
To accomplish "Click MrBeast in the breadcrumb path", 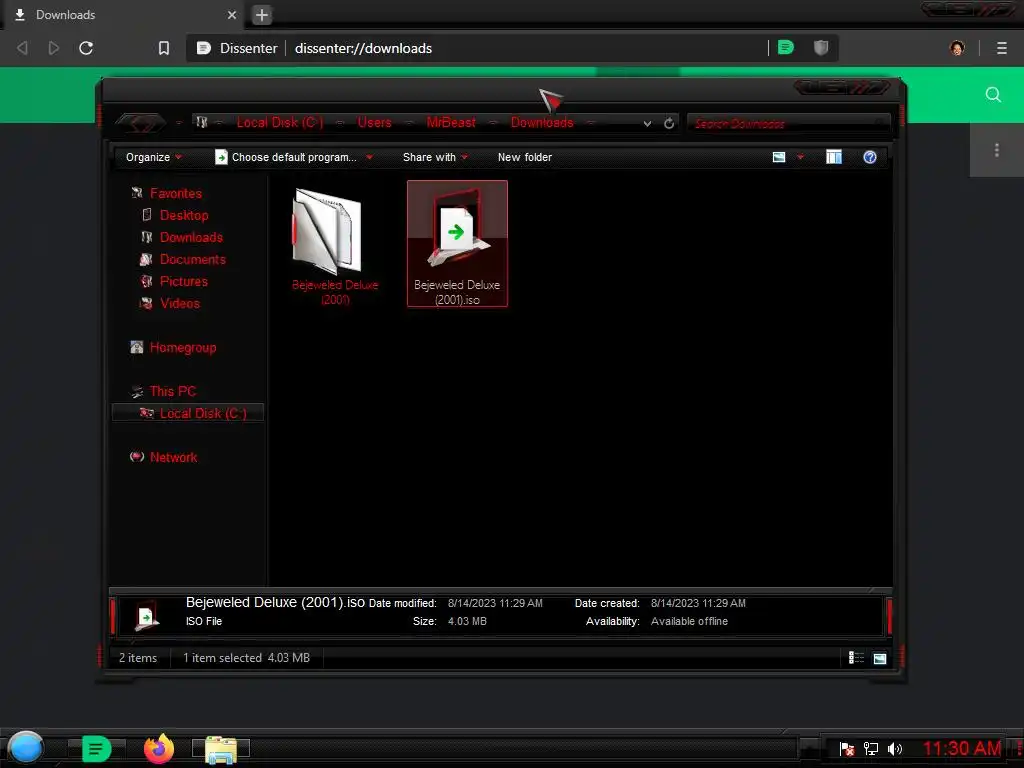I will [451, 122].
